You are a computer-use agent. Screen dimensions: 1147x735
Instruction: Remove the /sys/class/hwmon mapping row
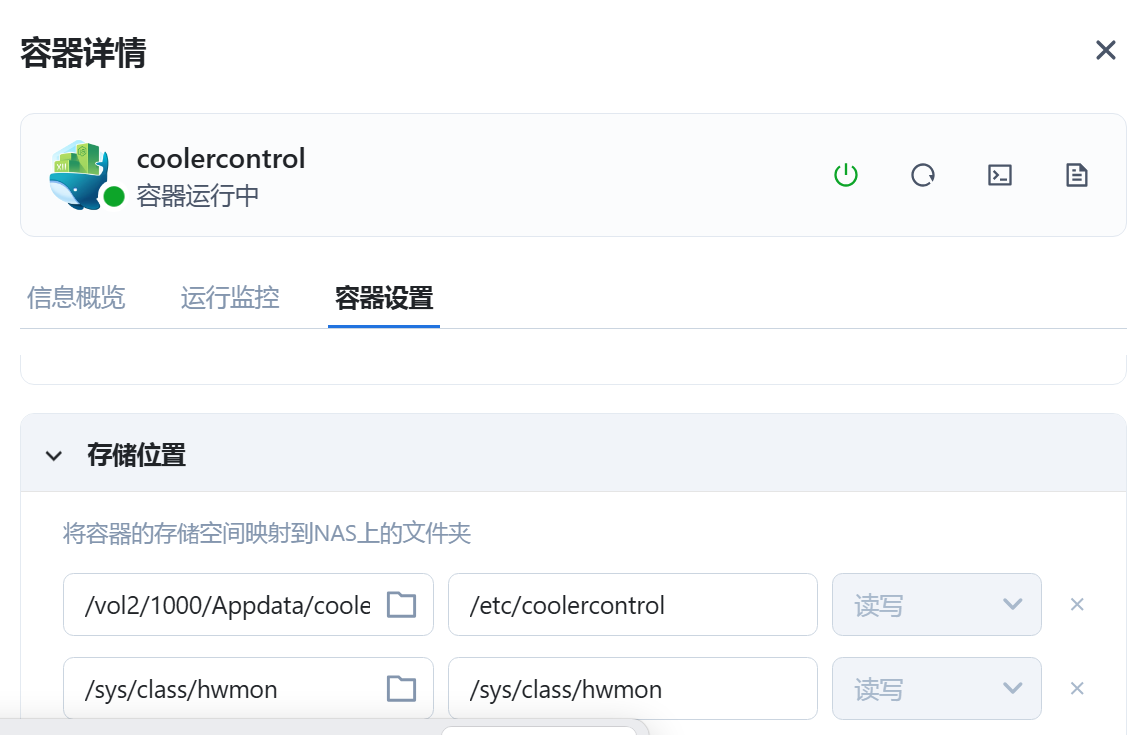pyautogui.click(x=1077, y=689)
